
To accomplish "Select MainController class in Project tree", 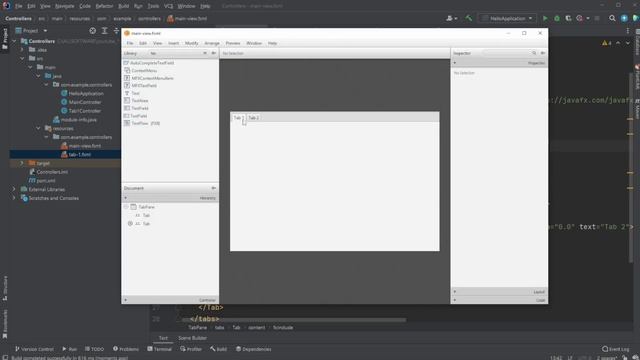I will [x=81, y=102].
